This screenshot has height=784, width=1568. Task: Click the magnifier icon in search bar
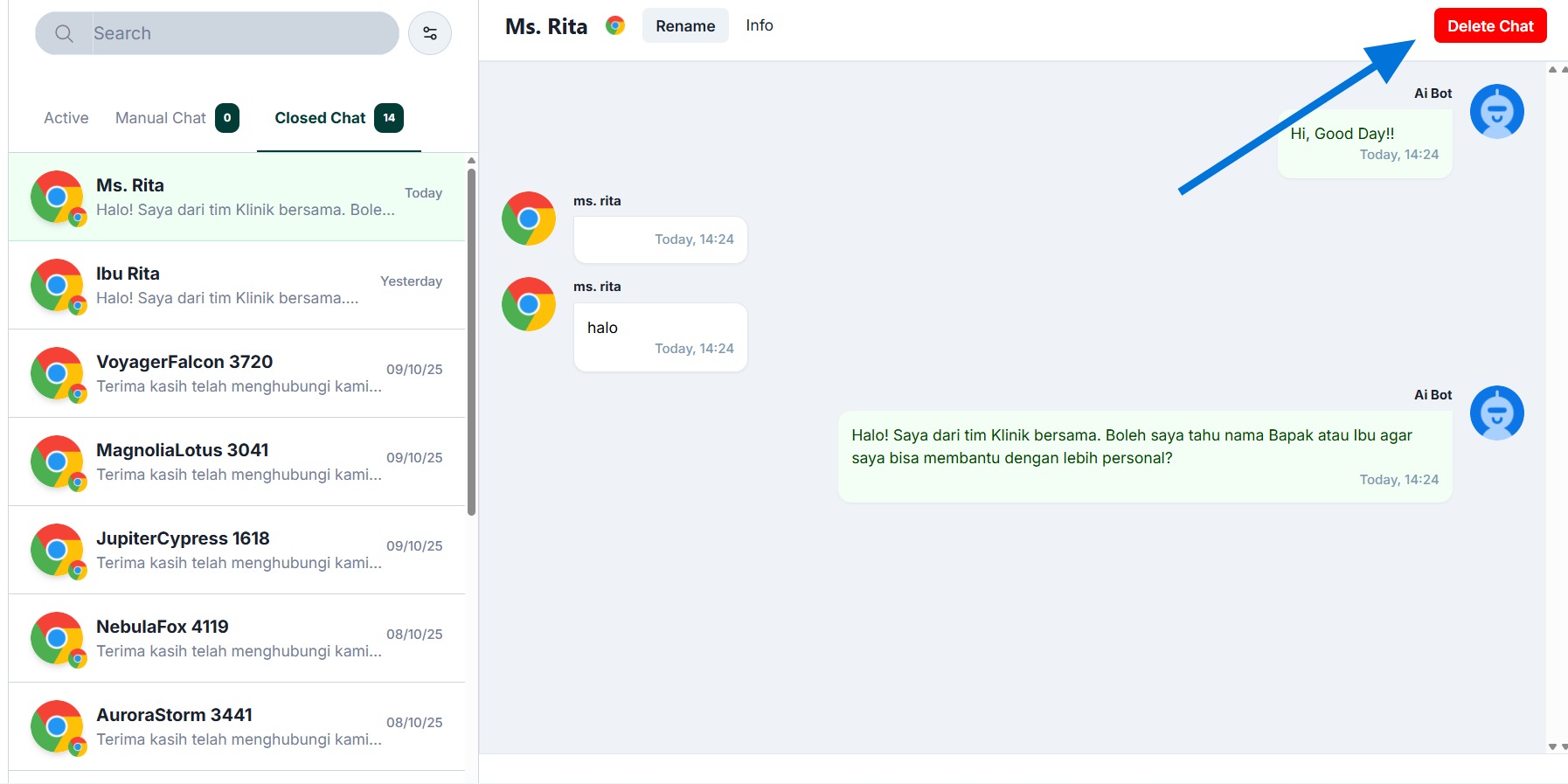[x=64, y=33]
